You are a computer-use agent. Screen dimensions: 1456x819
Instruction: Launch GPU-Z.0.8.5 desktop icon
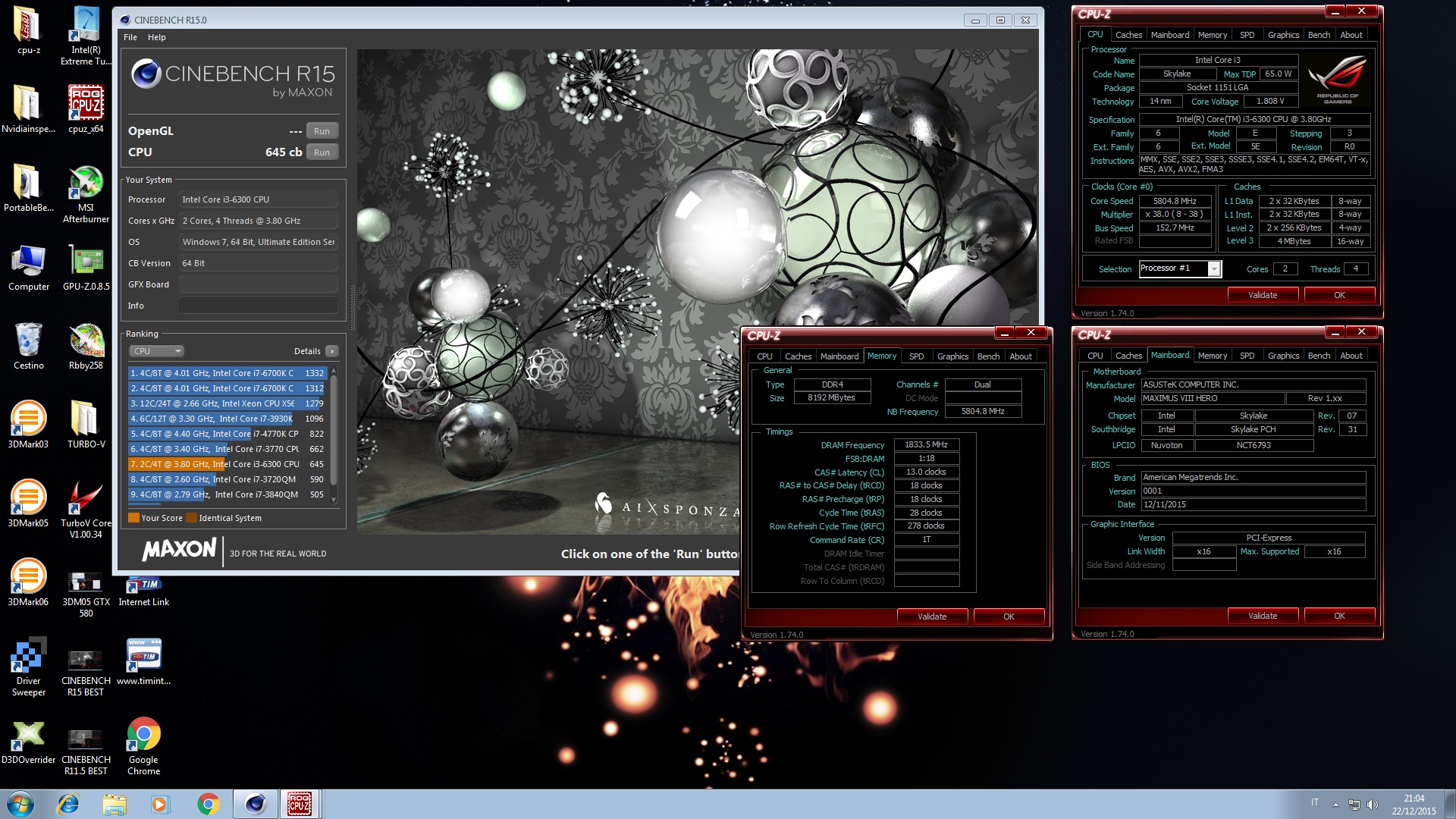(86, 267)
